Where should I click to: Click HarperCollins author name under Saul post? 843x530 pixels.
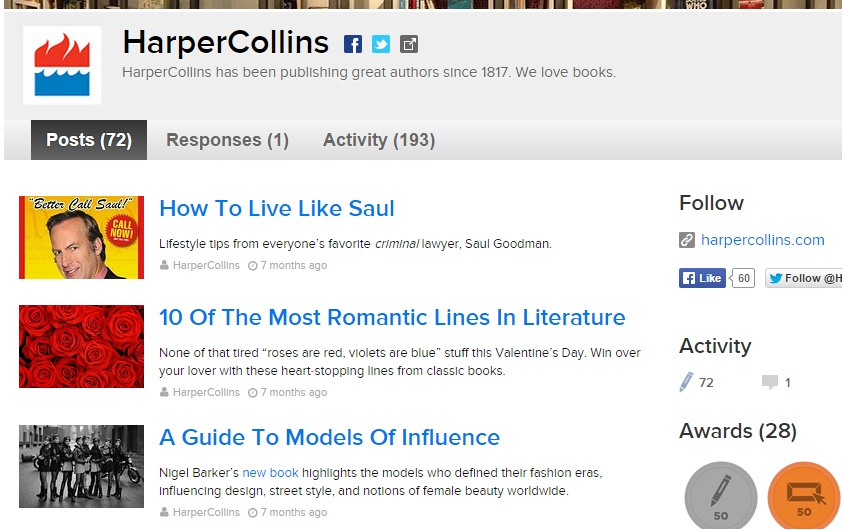point(206,266)
